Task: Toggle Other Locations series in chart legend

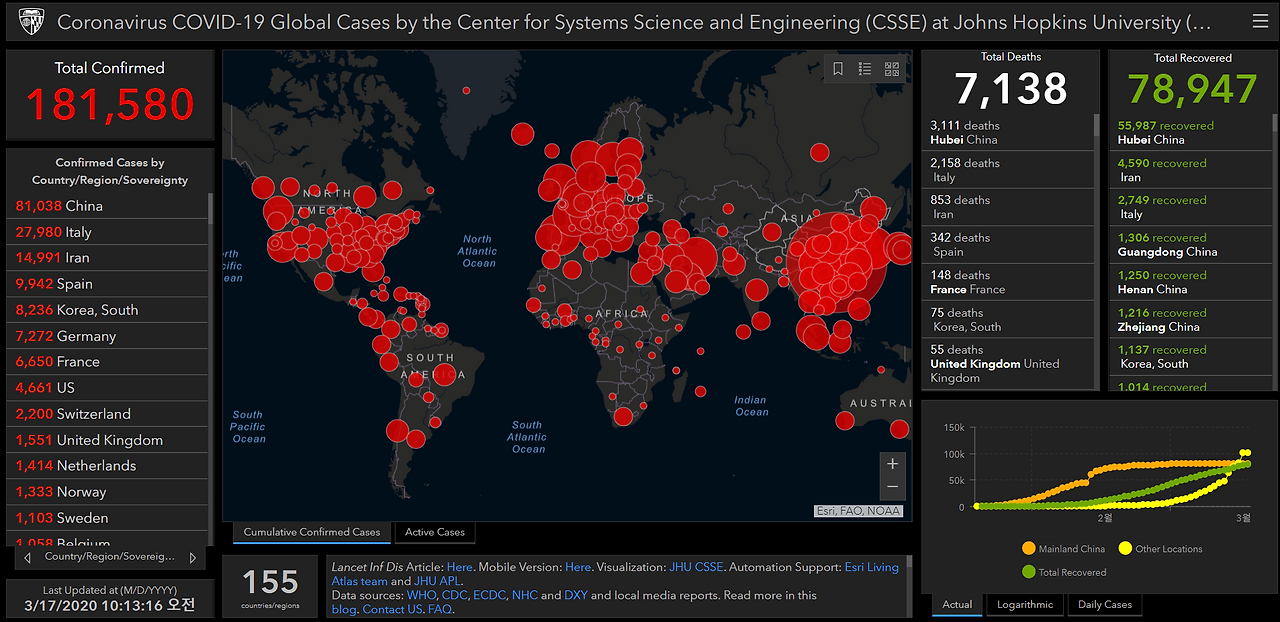Action: point(1160,549)
